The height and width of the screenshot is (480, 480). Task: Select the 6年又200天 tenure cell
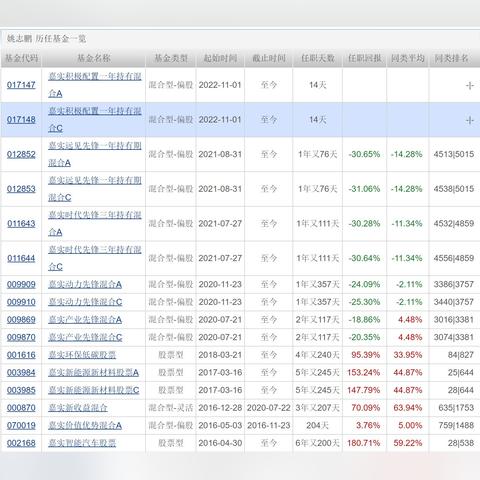[x=318, y=443]
